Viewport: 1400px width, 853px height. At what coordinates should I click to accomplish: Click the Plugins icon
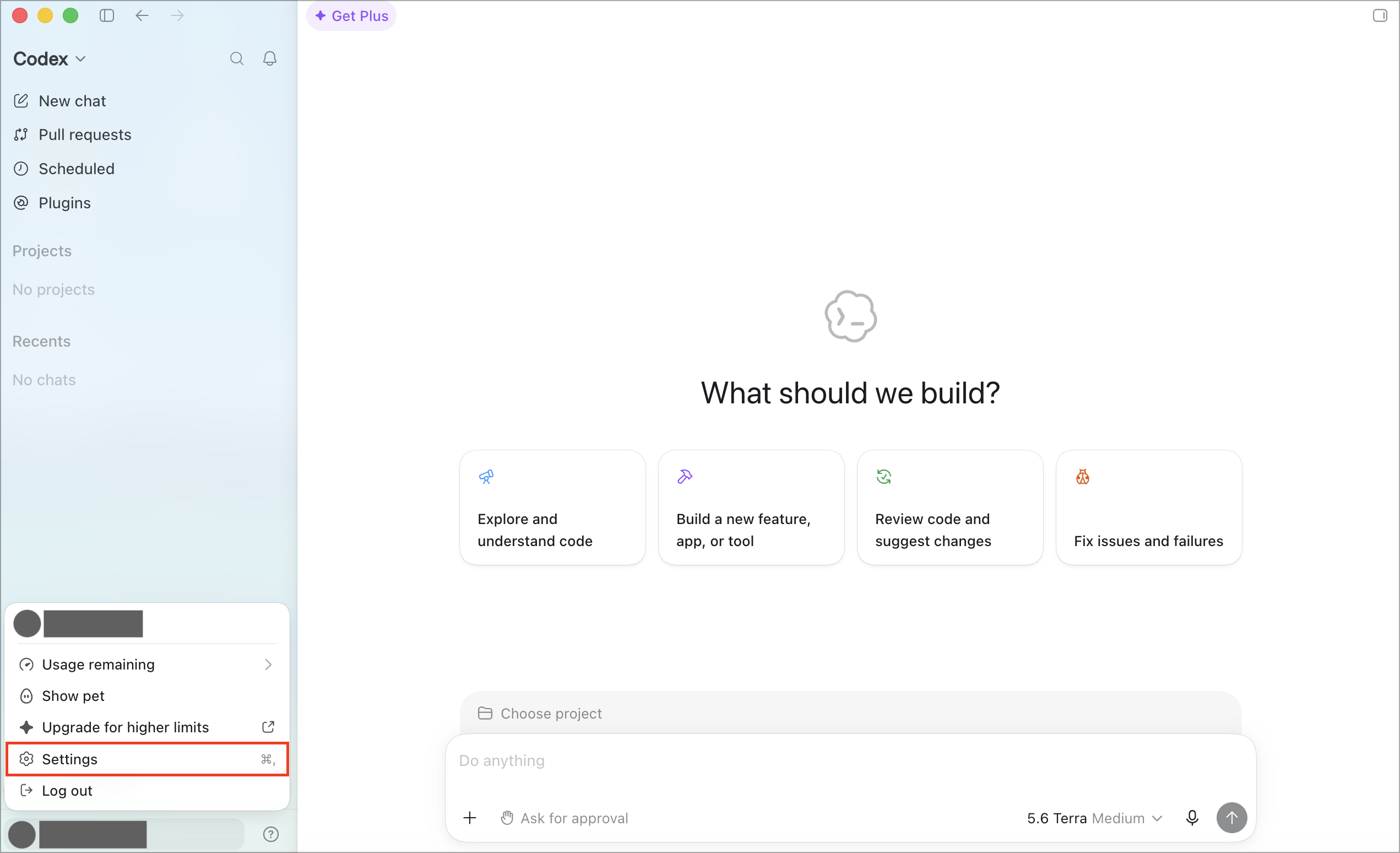point(21,203)
